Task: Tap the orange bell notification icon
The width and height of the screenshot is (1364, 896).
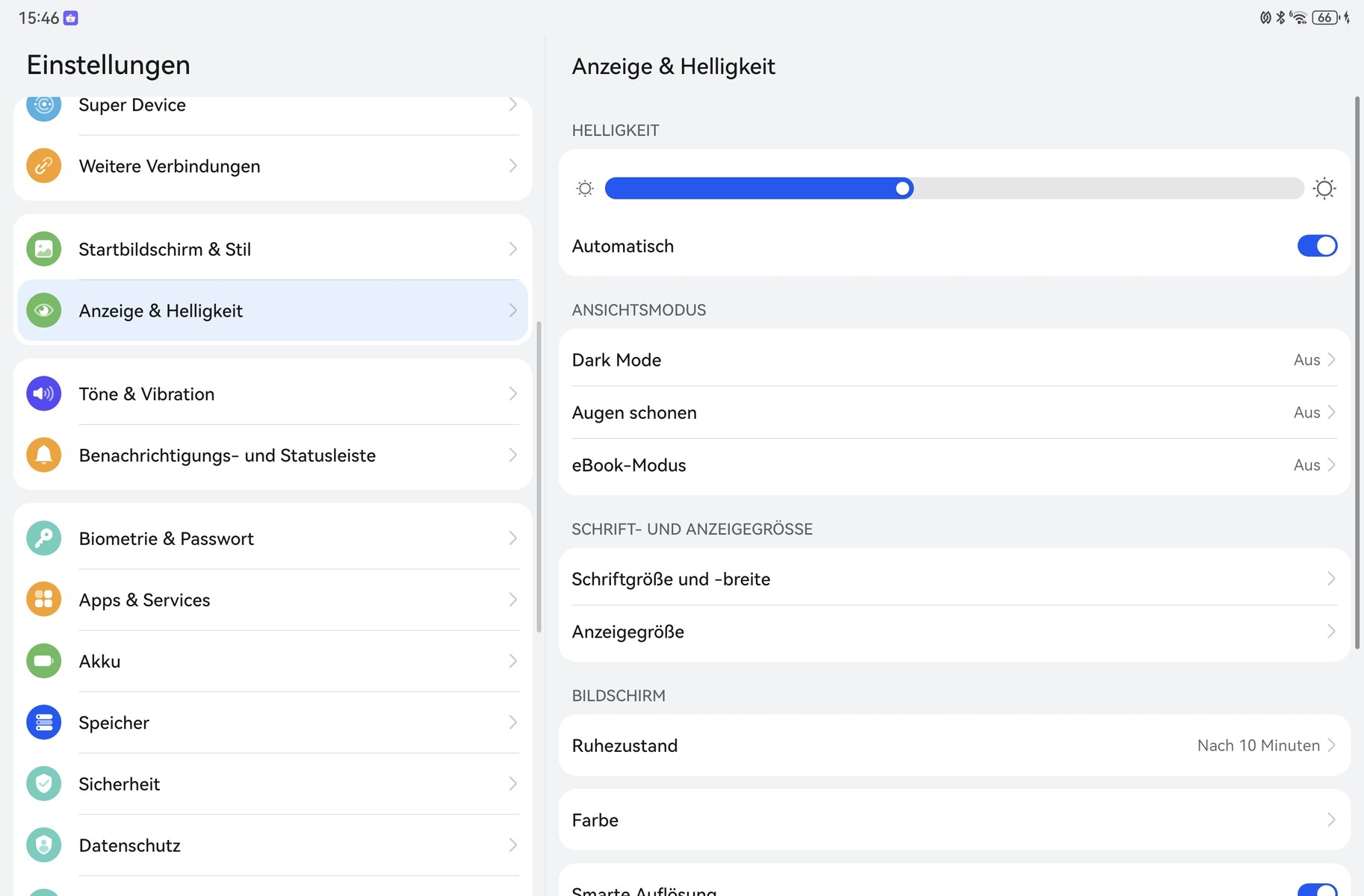Action: click(x=43, y=455)
